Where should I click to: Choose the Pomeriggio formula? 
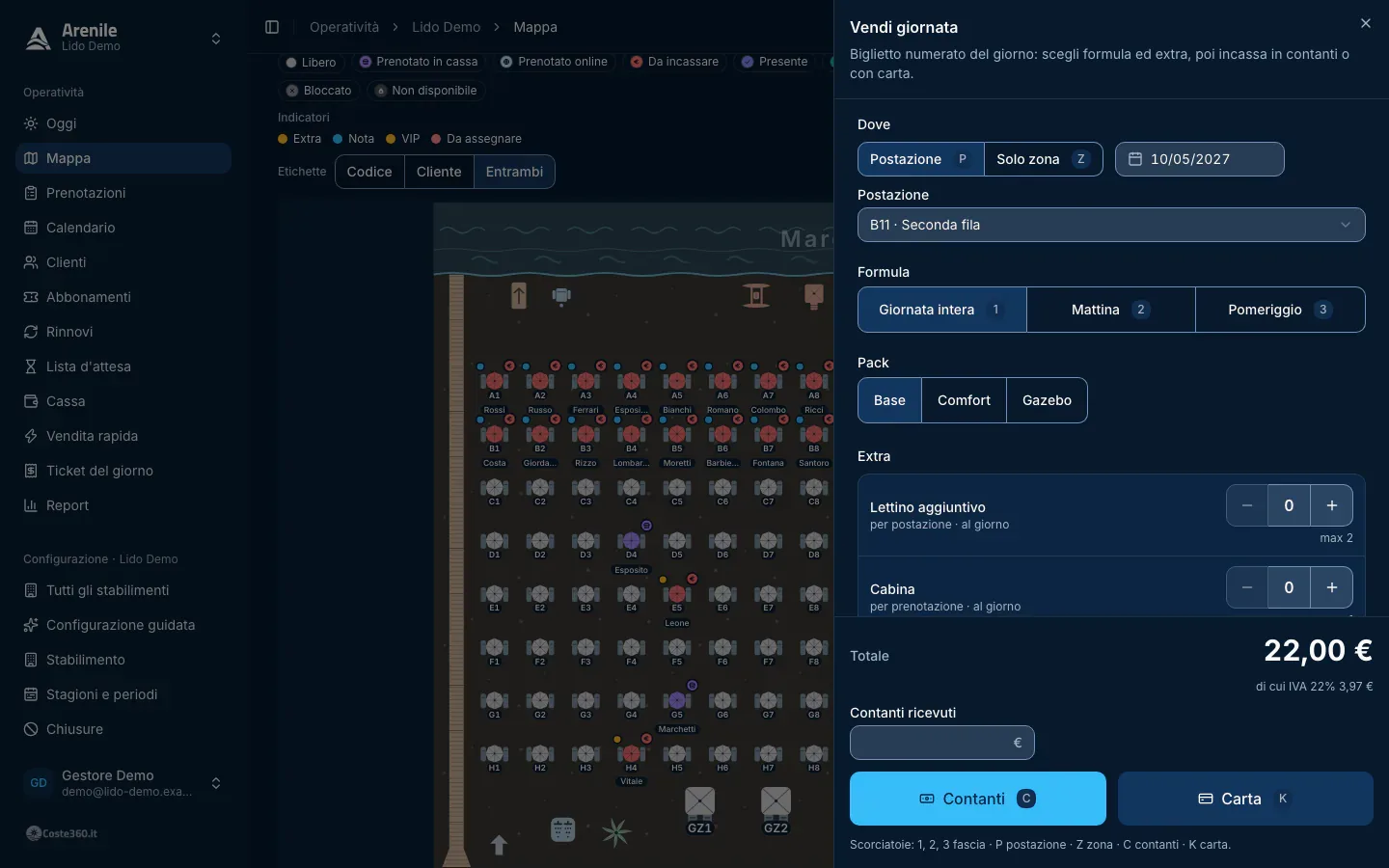1280,310
